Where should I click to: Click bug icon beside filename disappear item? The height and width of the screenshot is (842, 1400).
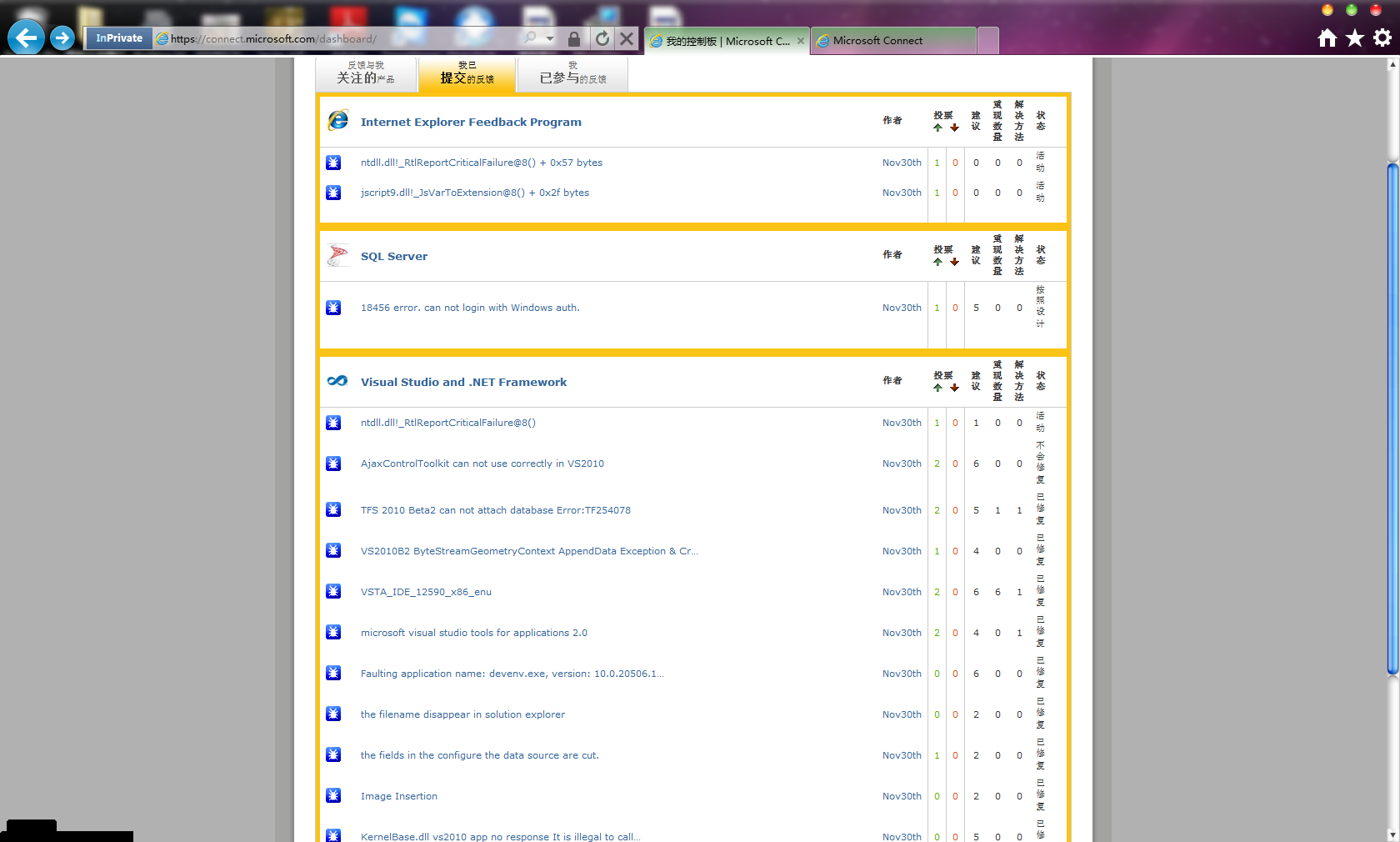point(333,714)
